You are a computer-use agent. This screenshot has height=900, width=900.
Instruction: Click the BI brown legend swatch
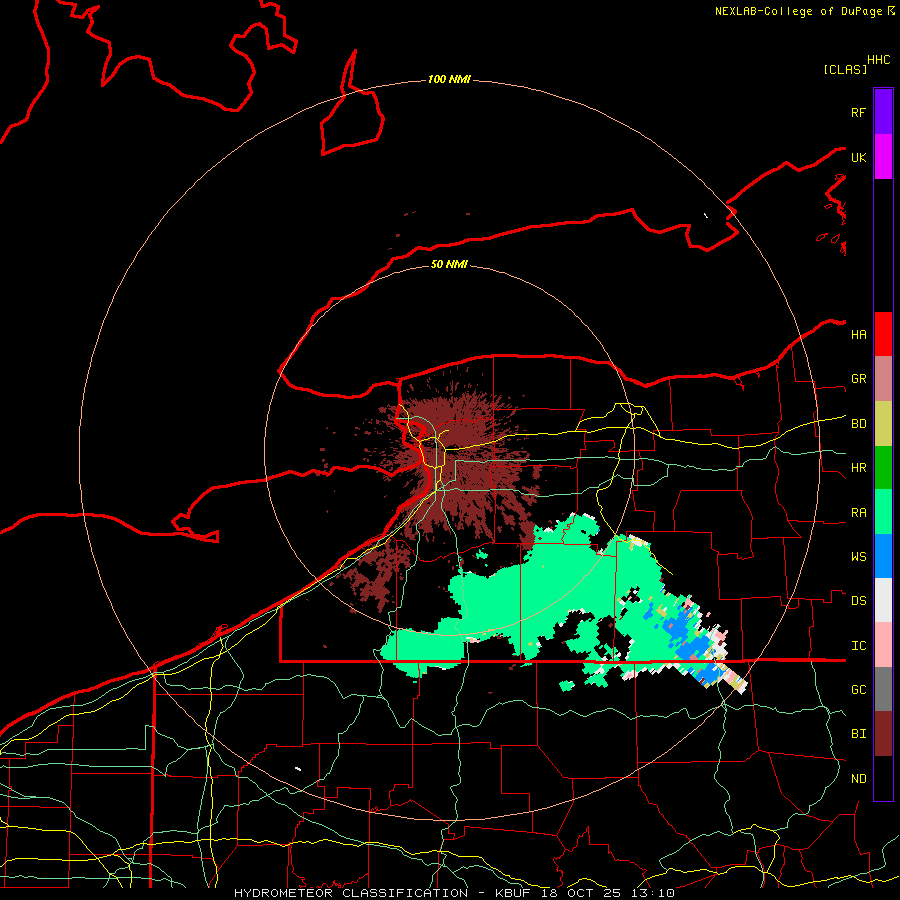point(883,734)
